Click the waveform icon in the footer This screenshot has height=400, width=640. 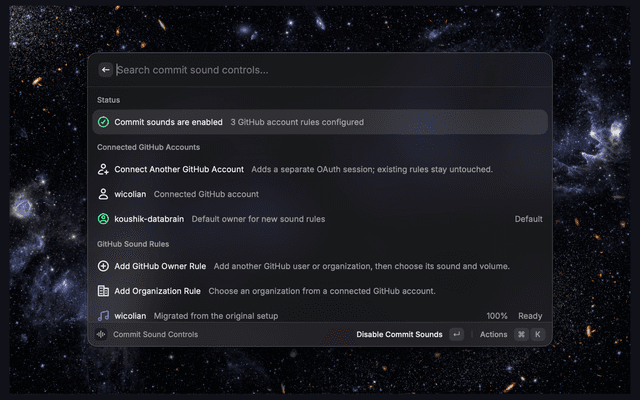101,334
